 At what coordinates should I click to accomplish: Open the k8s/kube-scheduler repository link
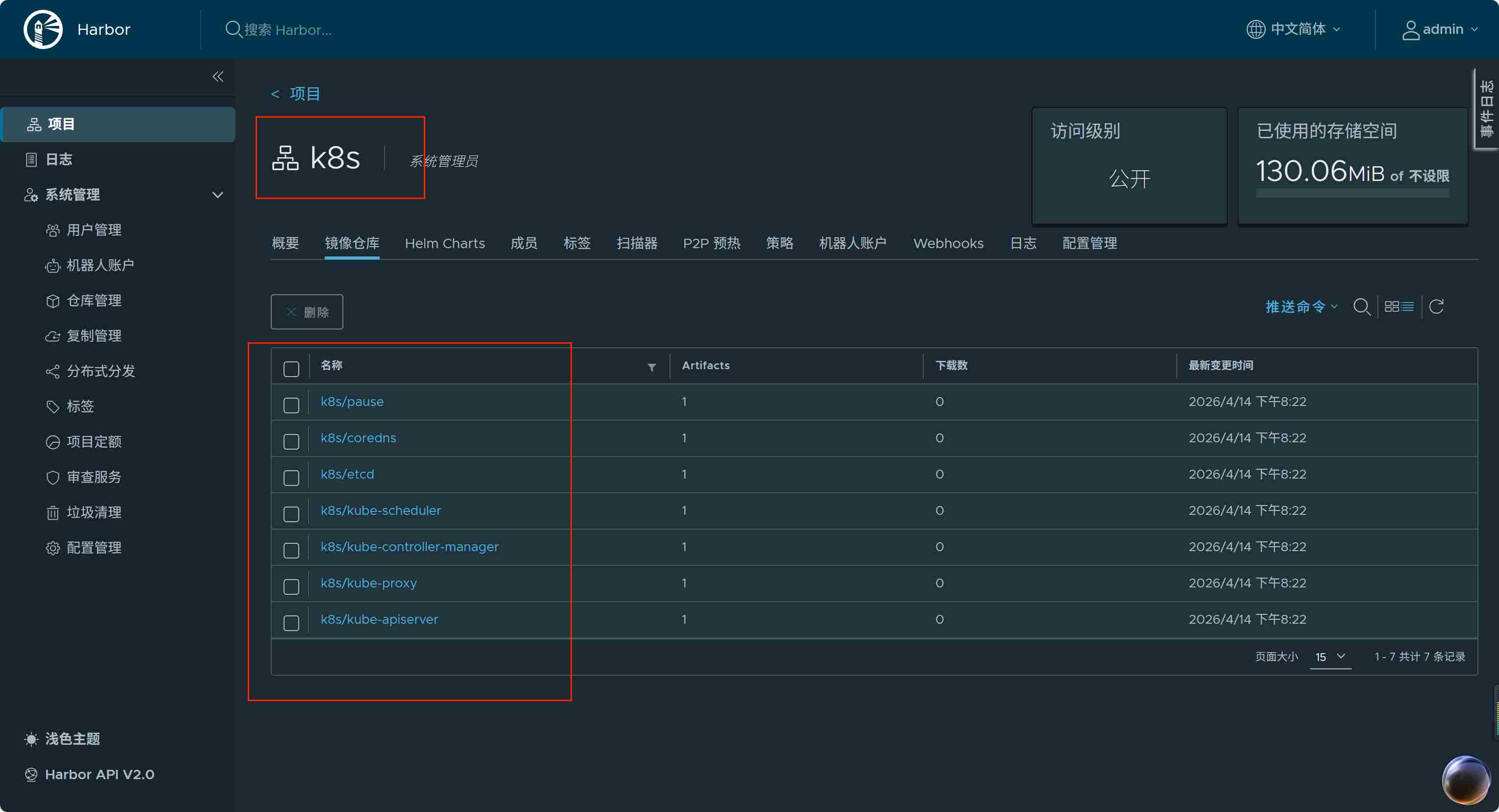click(x=381, y=511)
